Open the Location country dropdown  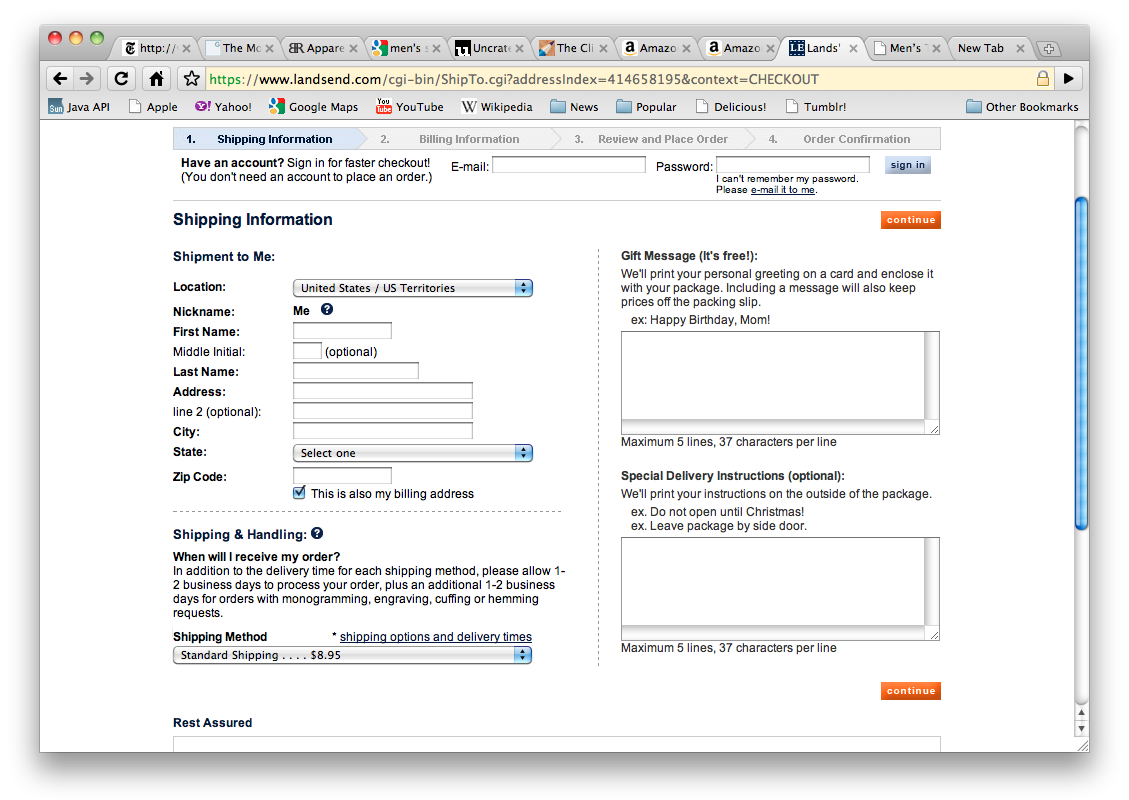pyautogui.click(x=413, y=288)
